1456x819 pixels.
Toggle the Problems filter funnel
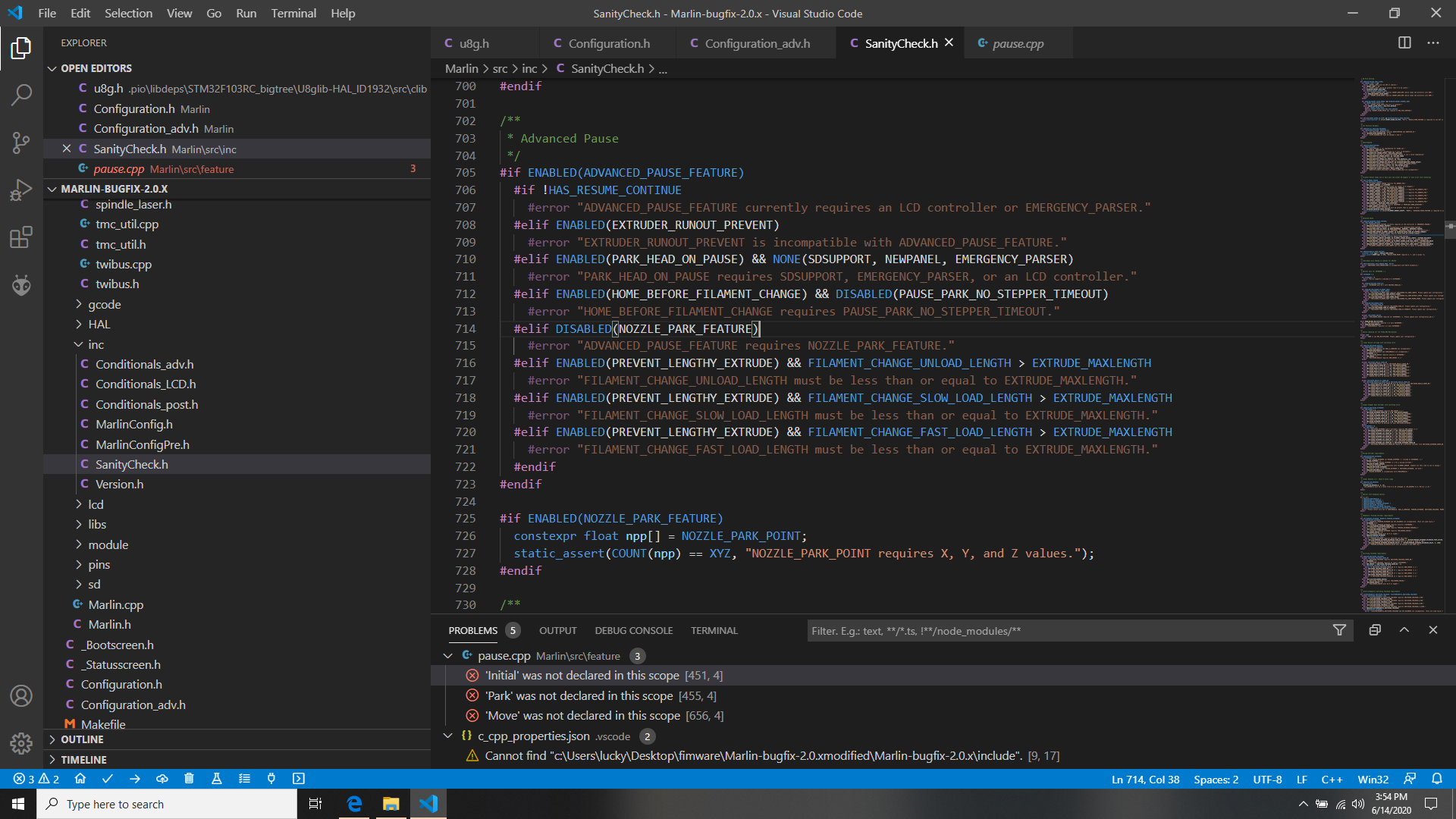1340,630
